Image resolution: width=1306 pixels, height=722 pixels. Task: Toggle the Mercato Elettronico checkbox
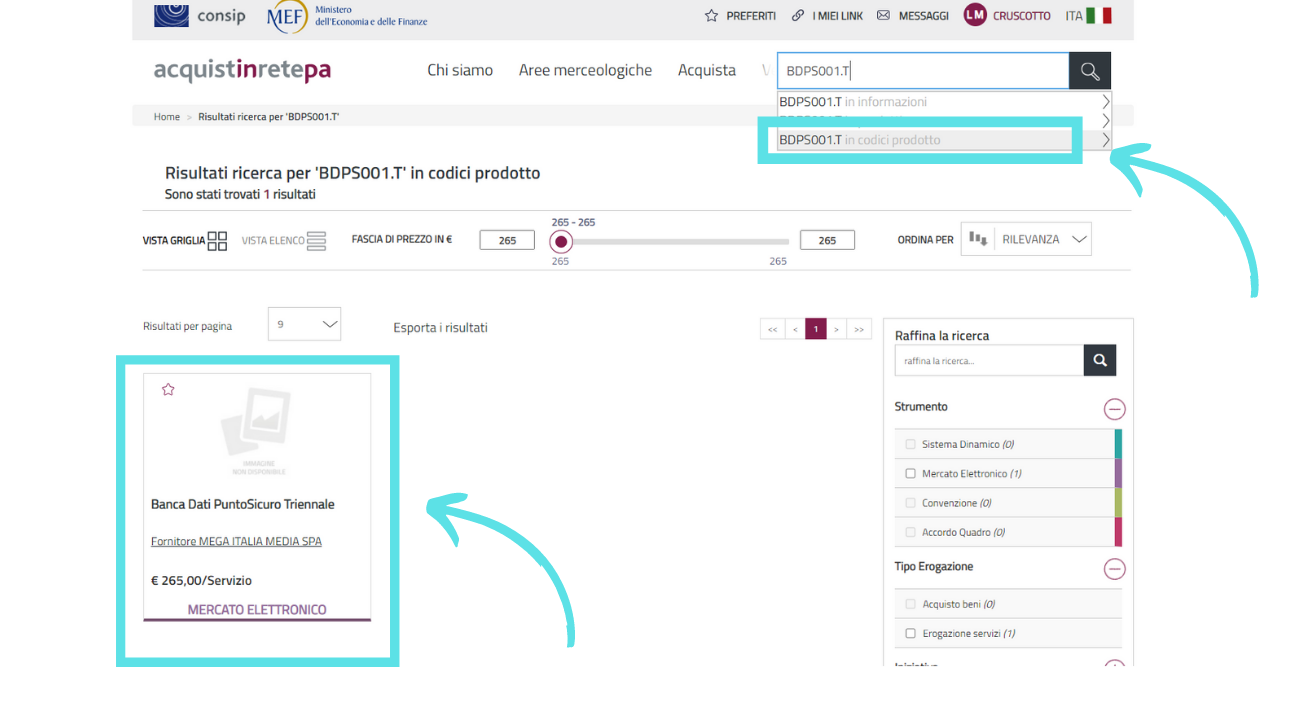(910, 474)
